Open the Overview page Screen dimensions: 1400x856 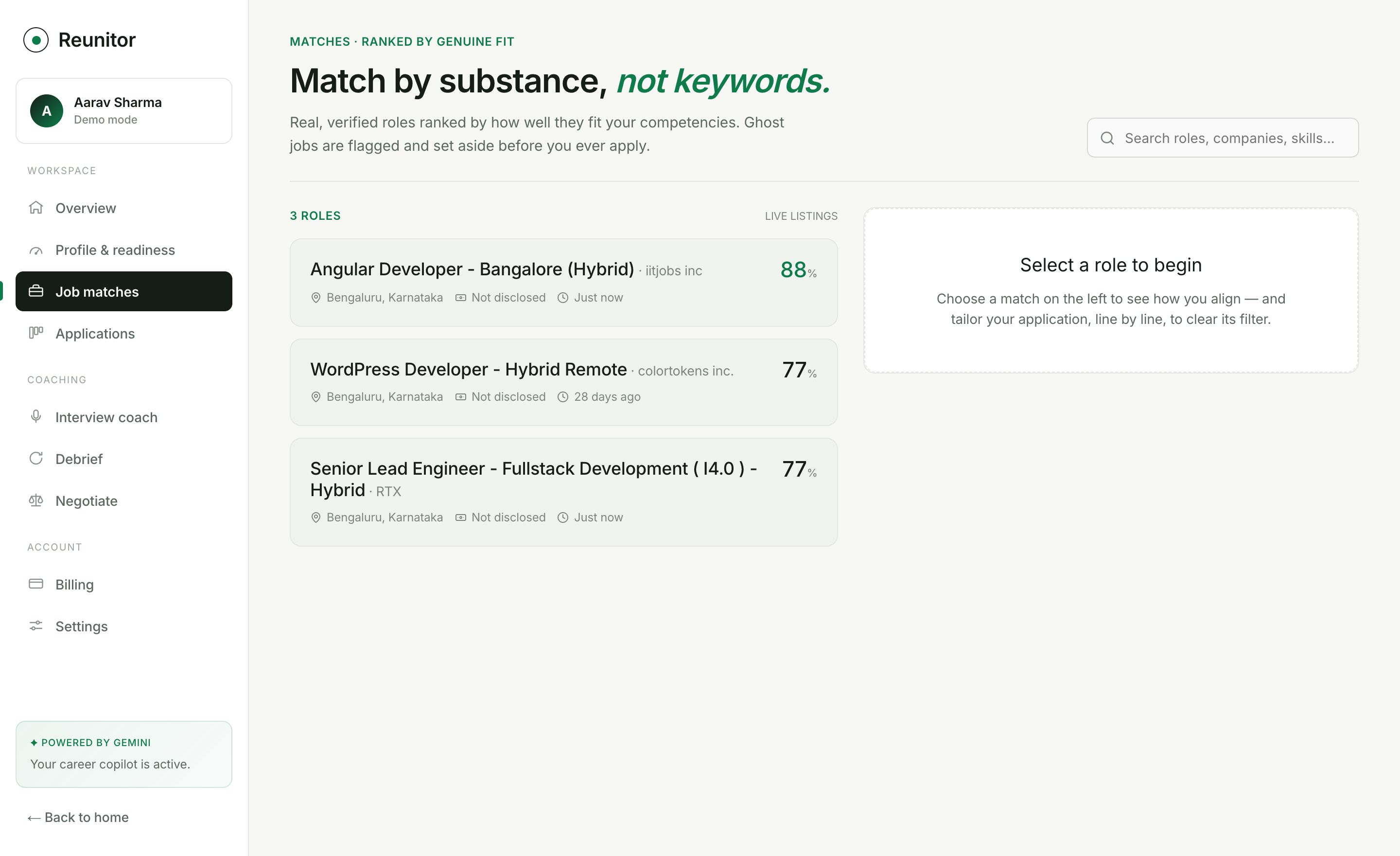[124, 208]
